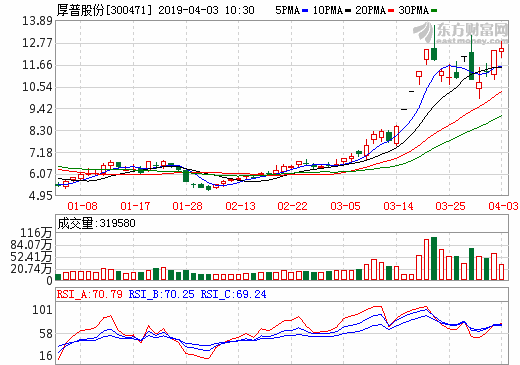This screenshot has height=365, width=520.
Task: Click the date label 02-13
Action: tap(240, 206)
